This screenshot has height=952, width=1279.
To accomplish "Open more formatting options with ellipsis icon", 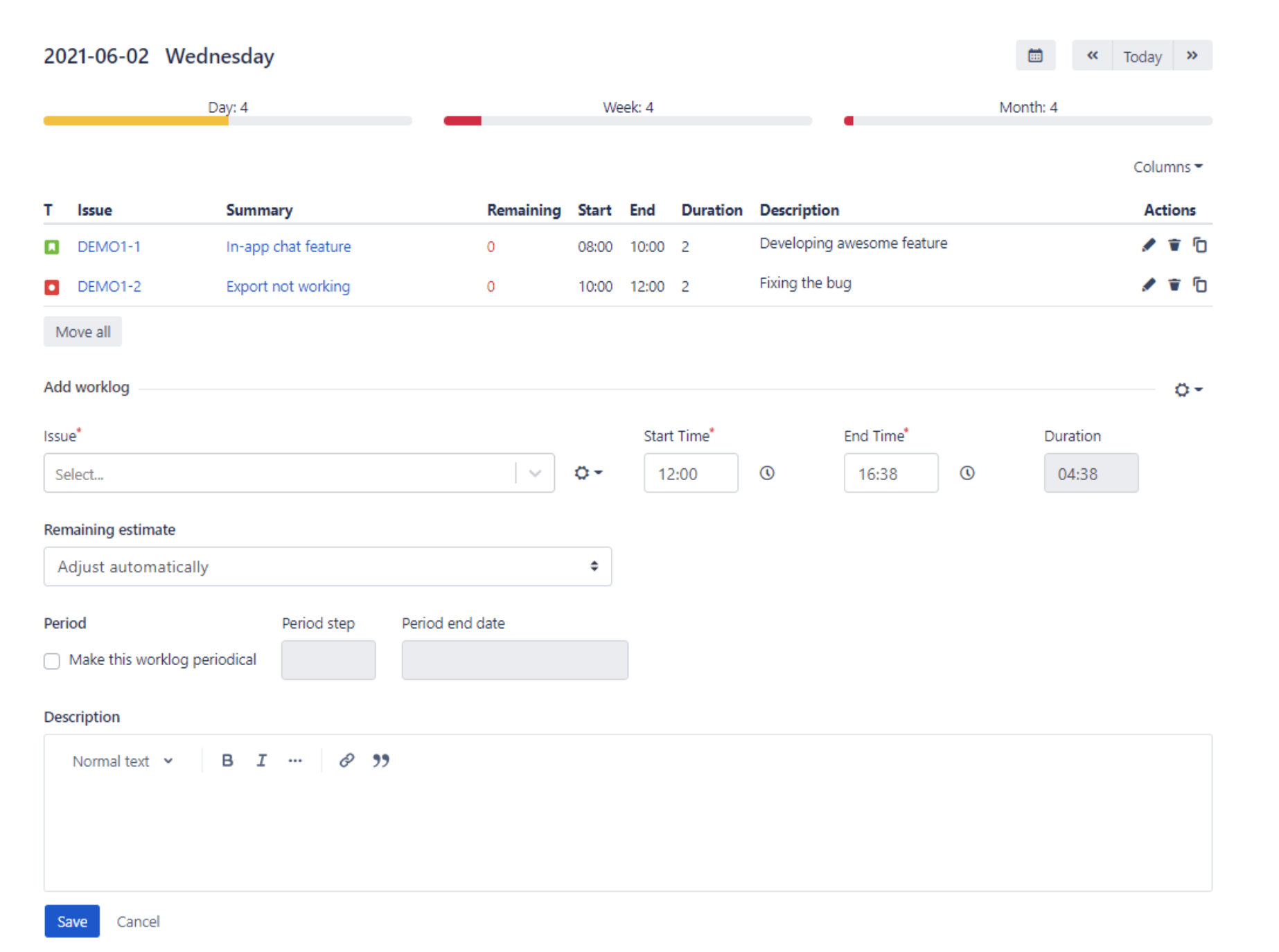I will pos(295,760).
